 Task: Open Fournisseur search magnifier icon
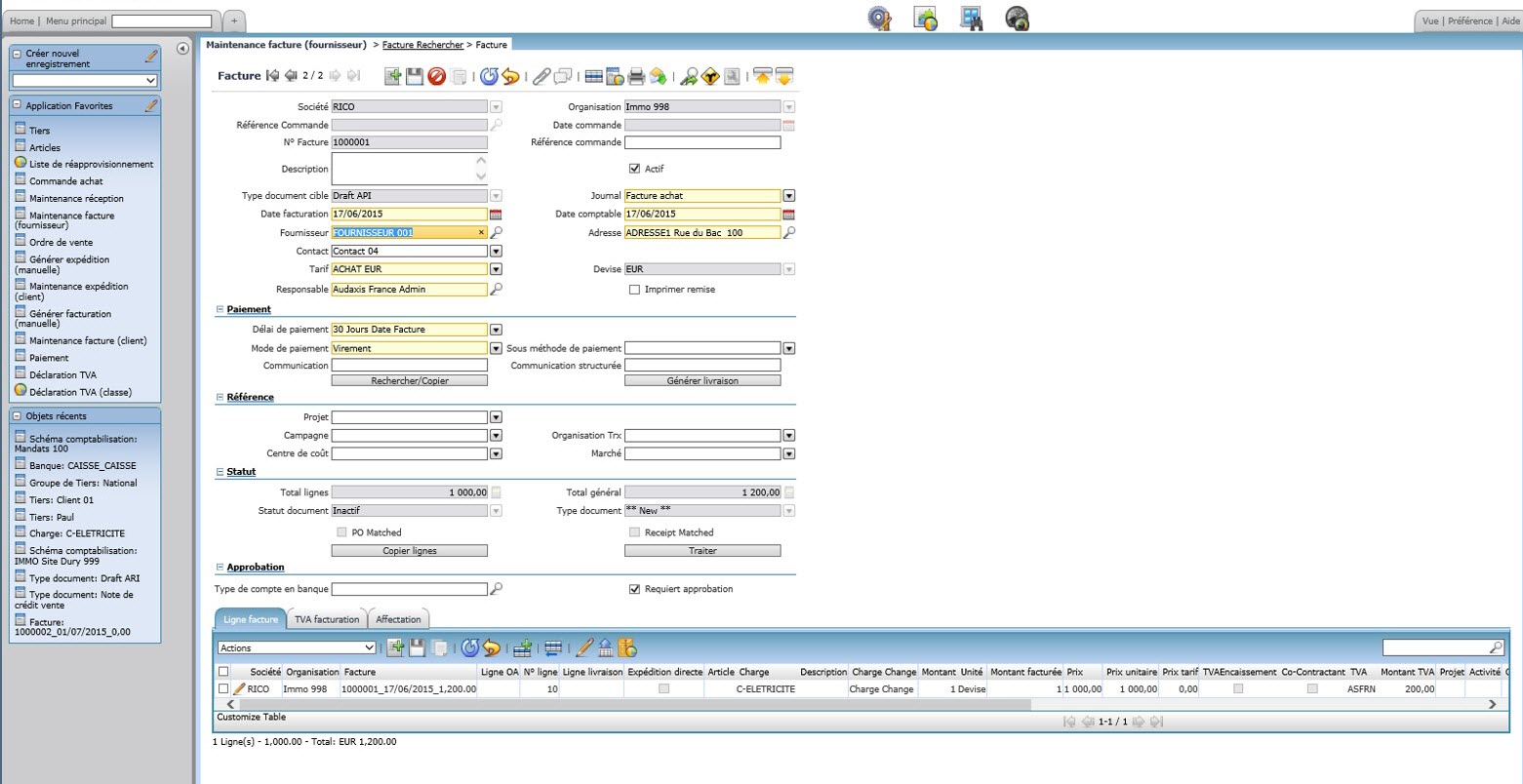click(x=497, y=233)
